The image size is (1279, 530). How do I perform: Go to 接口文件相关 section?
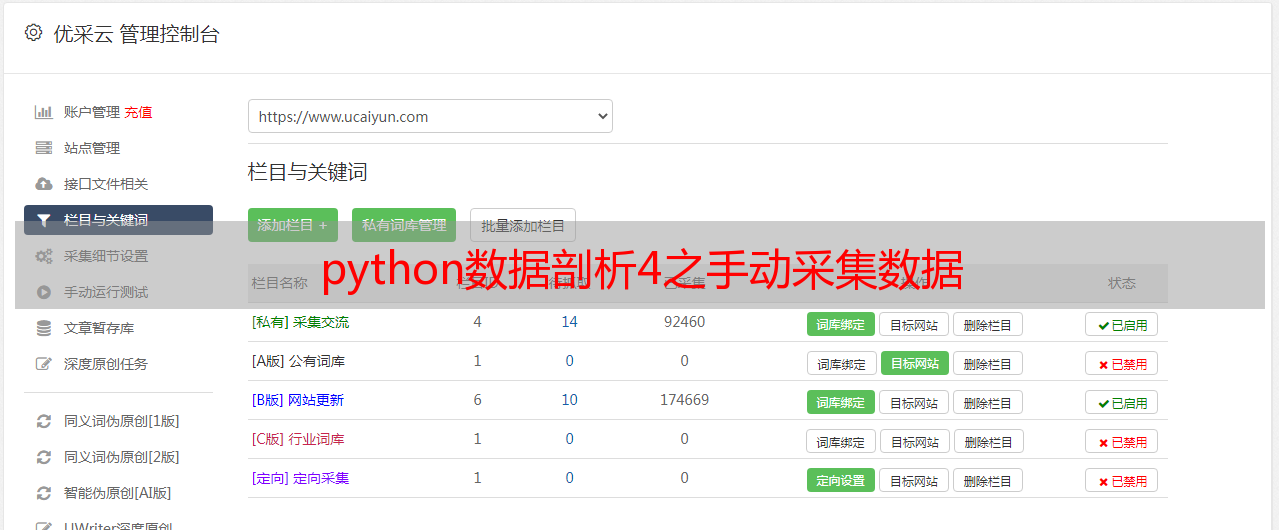click(x=106, y=184)
